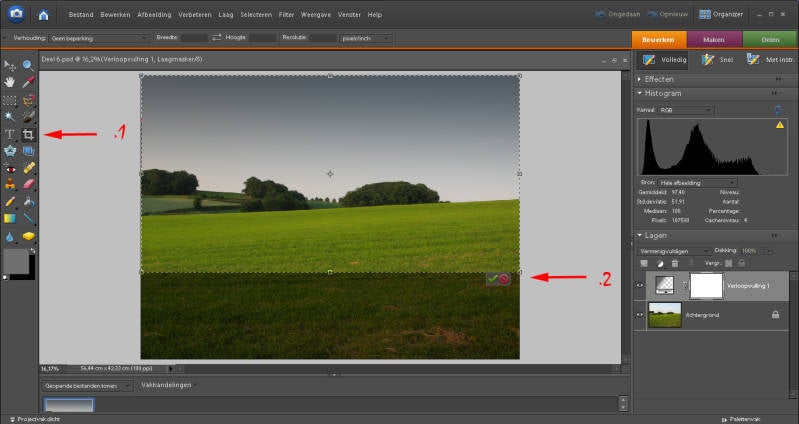Cancel crop with red cancel icon
The image size is (799, 424).
[504, 279]
